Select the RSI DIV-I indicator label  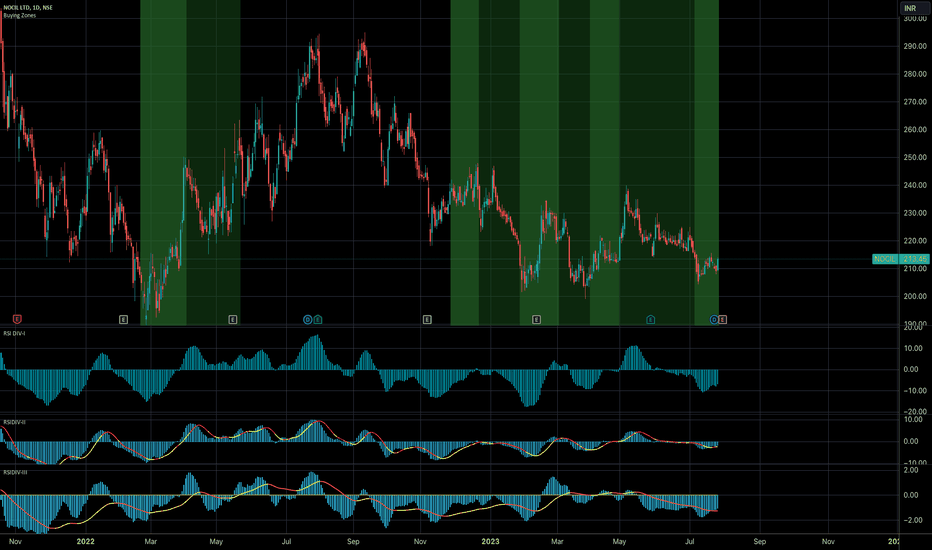[x=14, y=334]
